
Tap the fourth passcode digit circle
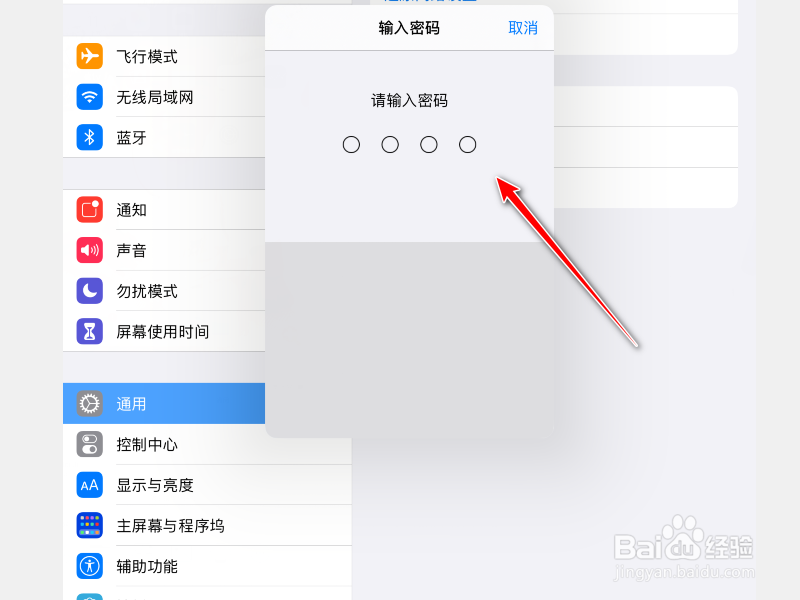(467, 145)
